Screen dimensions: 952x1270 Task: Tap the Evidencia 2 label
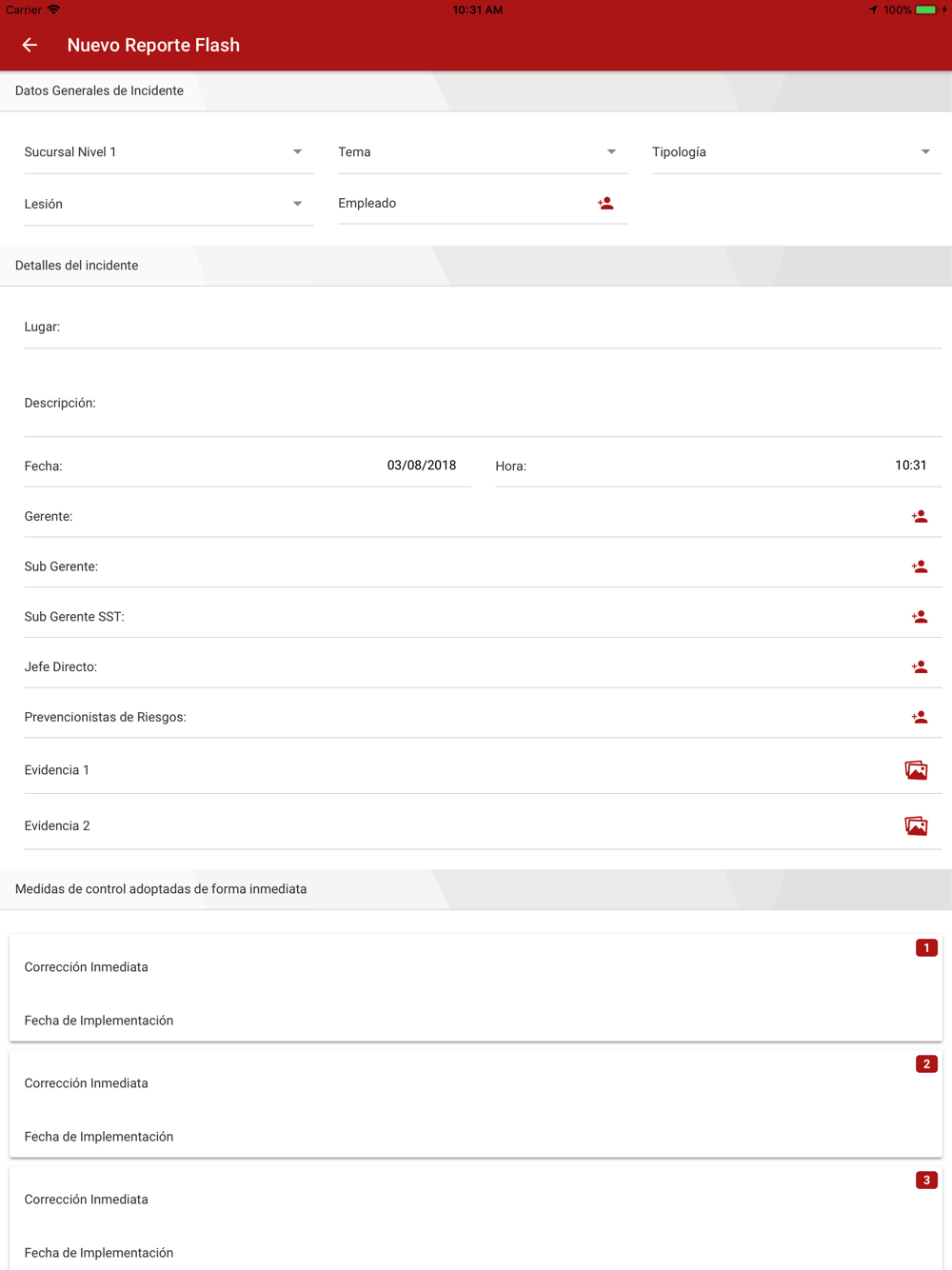(57, 826)
